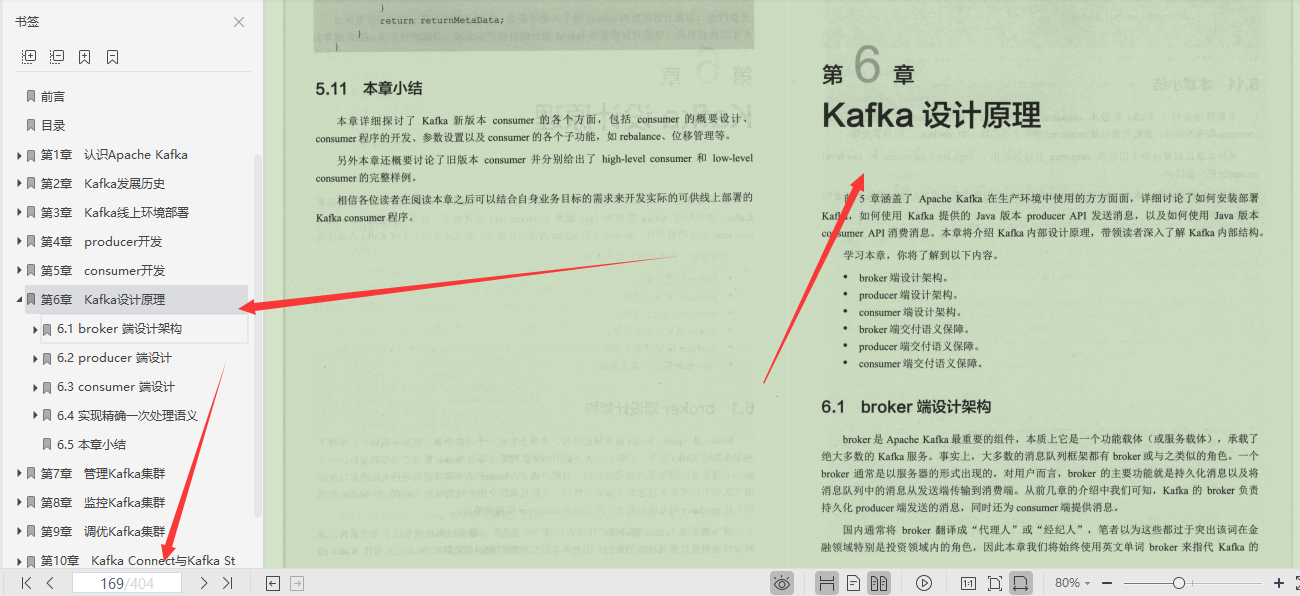Screen dimensions: 1300x596
Task: Open the 80% zoom level dropdown
Action: point(1073,583)
